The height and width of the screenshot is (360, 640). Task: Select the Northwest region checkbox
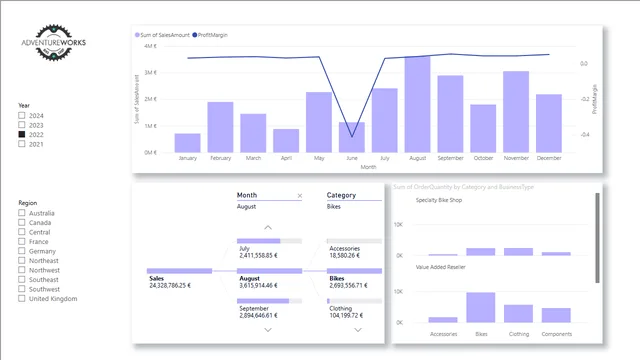[x=22, y=270]
